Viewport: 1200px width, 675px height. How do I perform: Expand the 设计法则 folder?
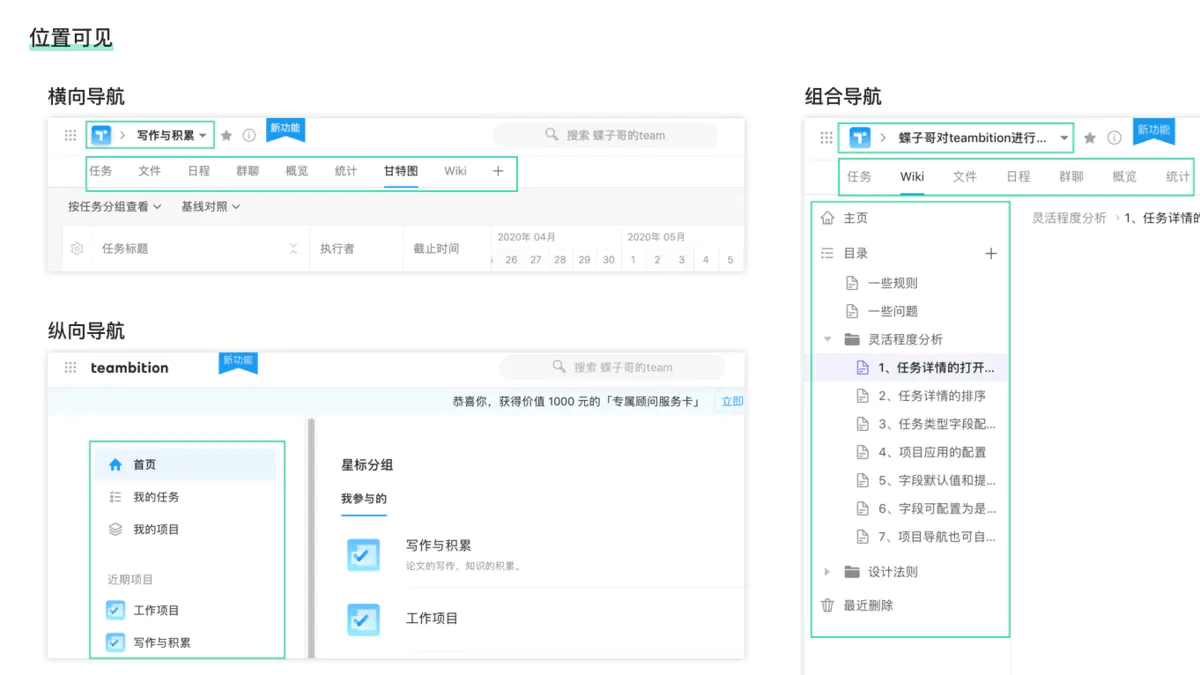pyautogui.click(x=827, y=572)
